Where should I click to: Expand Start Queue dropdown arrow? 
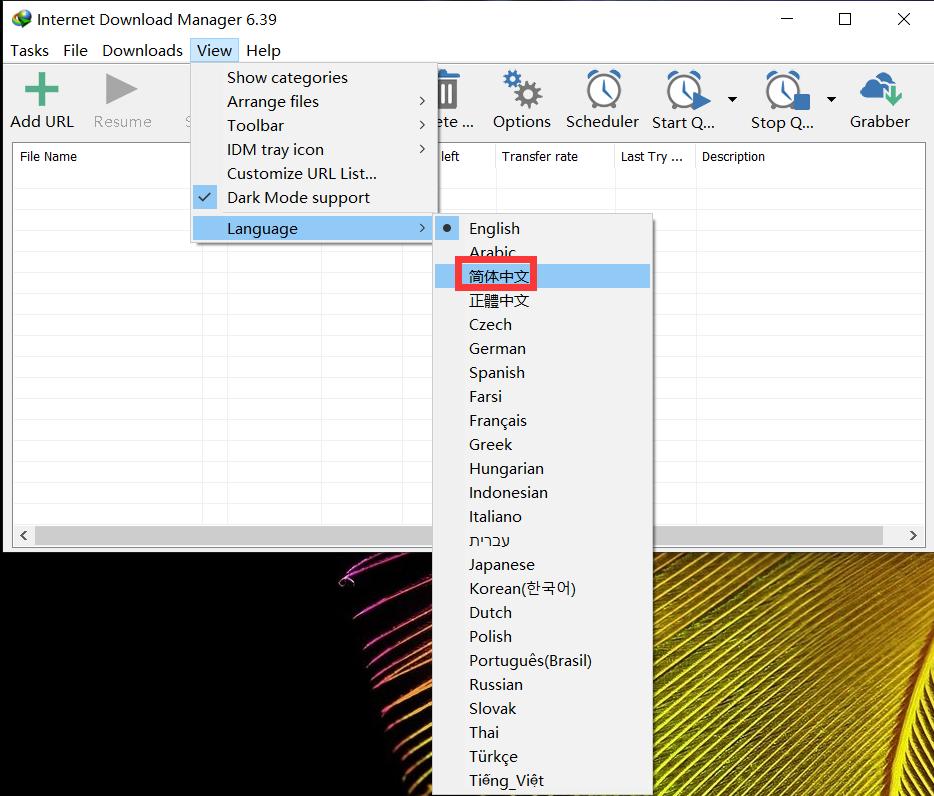[733, 99]
